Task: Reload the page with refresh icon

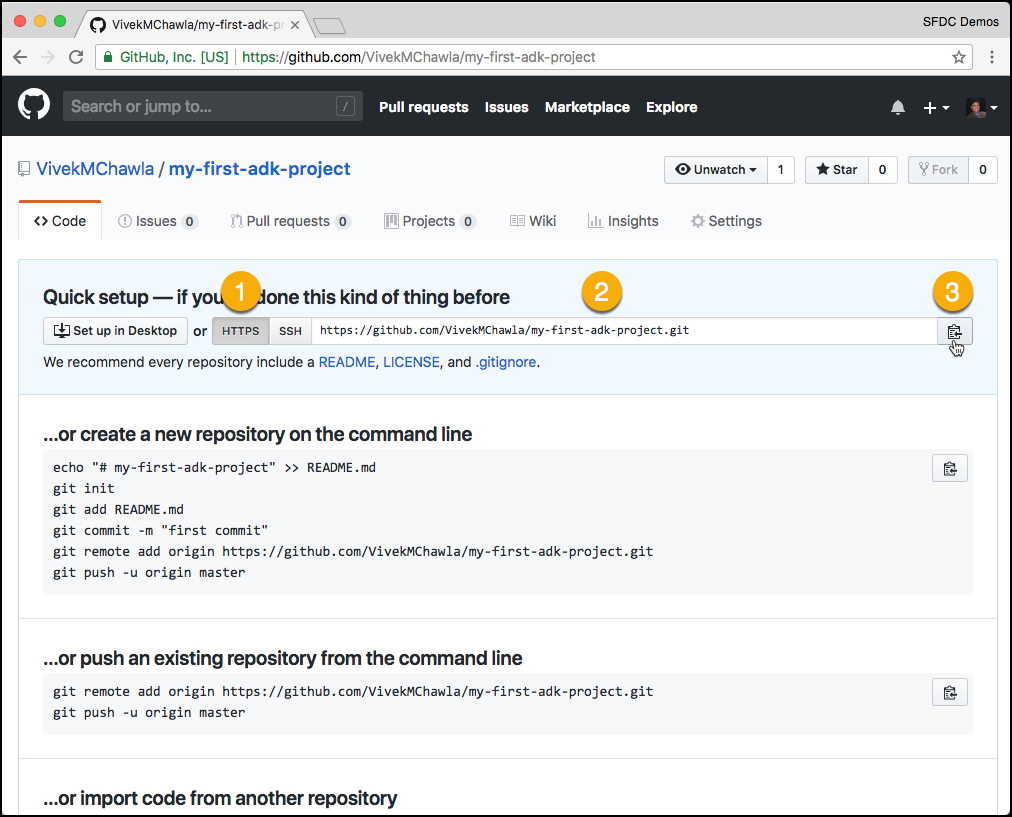Action: tap(76, 57)
